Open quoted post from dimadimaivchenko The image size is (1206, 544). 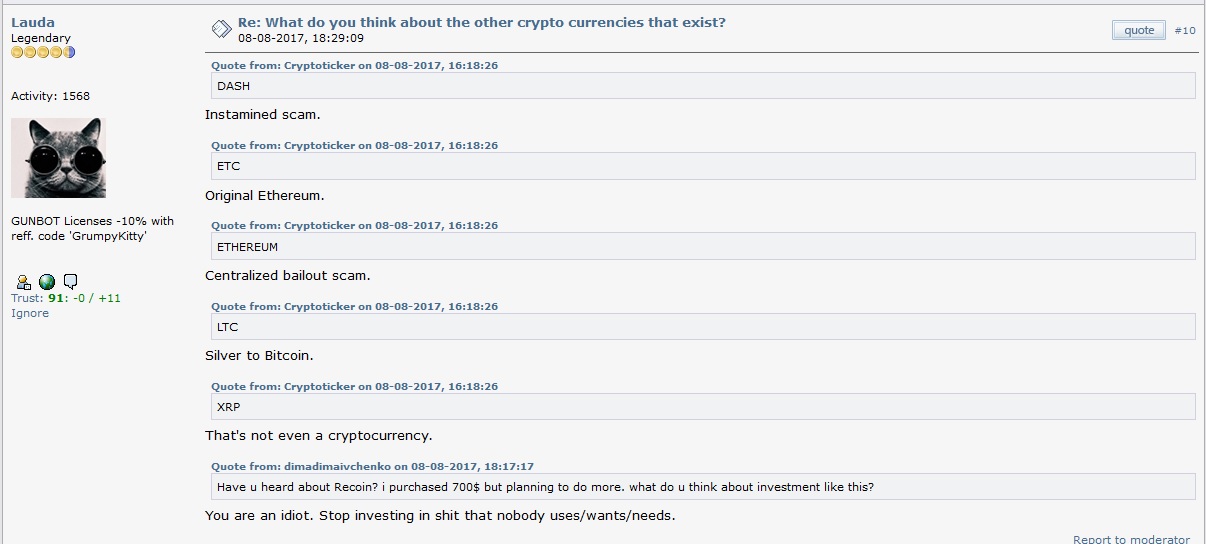(x=372, y=466)
